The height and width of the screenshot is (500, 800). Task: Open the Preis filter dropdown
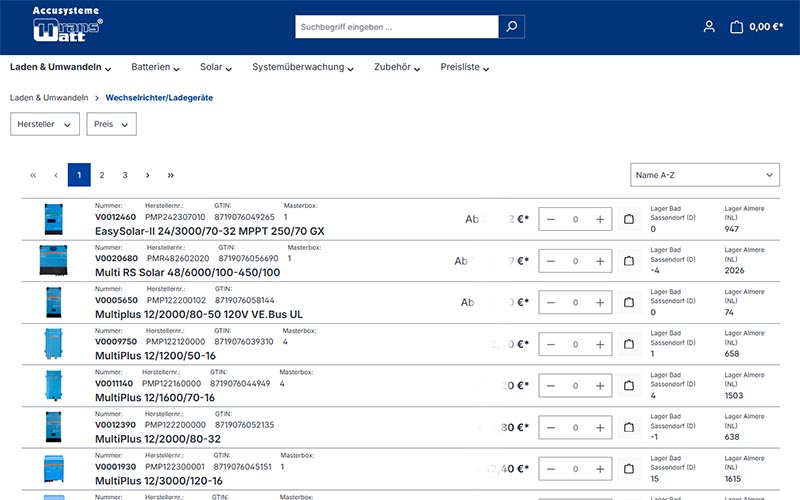[111, 124]
